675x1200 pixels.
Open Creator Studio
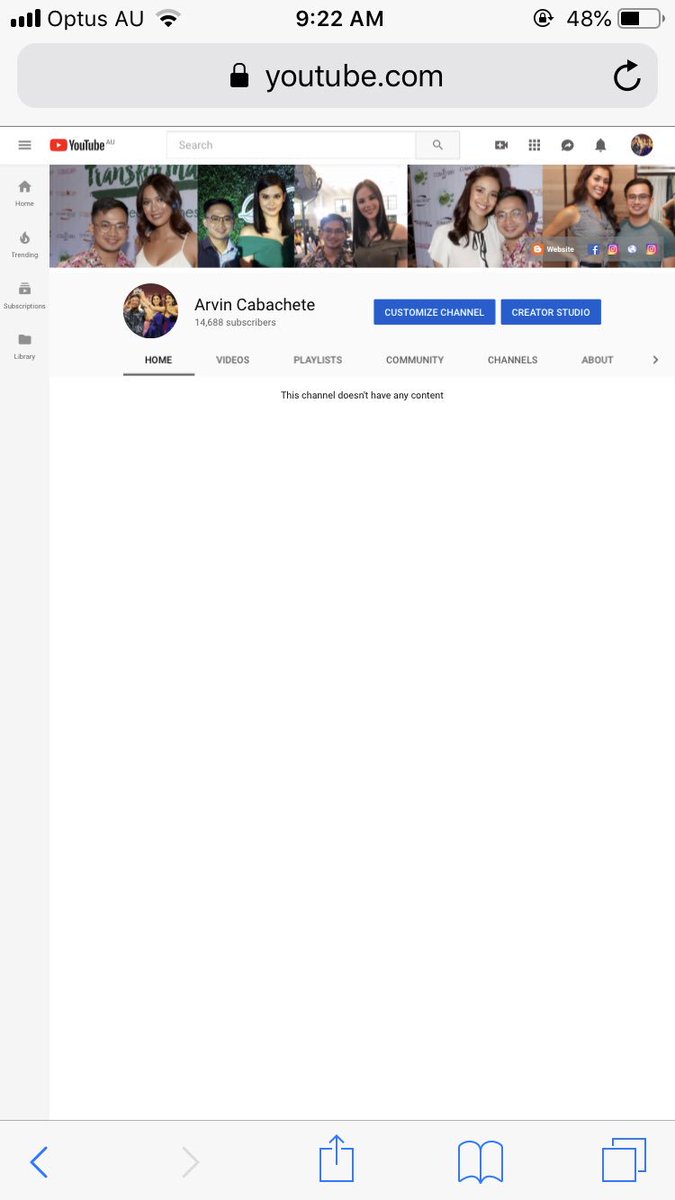click(551, 312)
